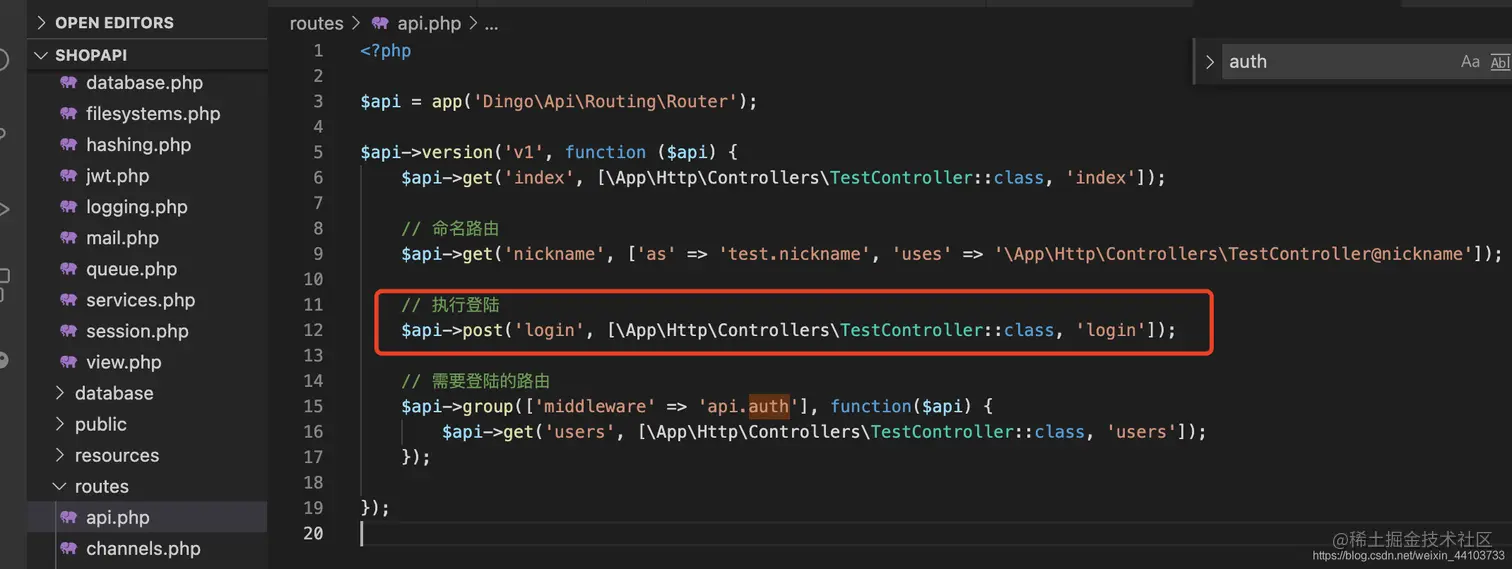This screenshot has width=1512, height=569.
Task: Click the closing '});' on line 19
Action: tap(375, 508)
